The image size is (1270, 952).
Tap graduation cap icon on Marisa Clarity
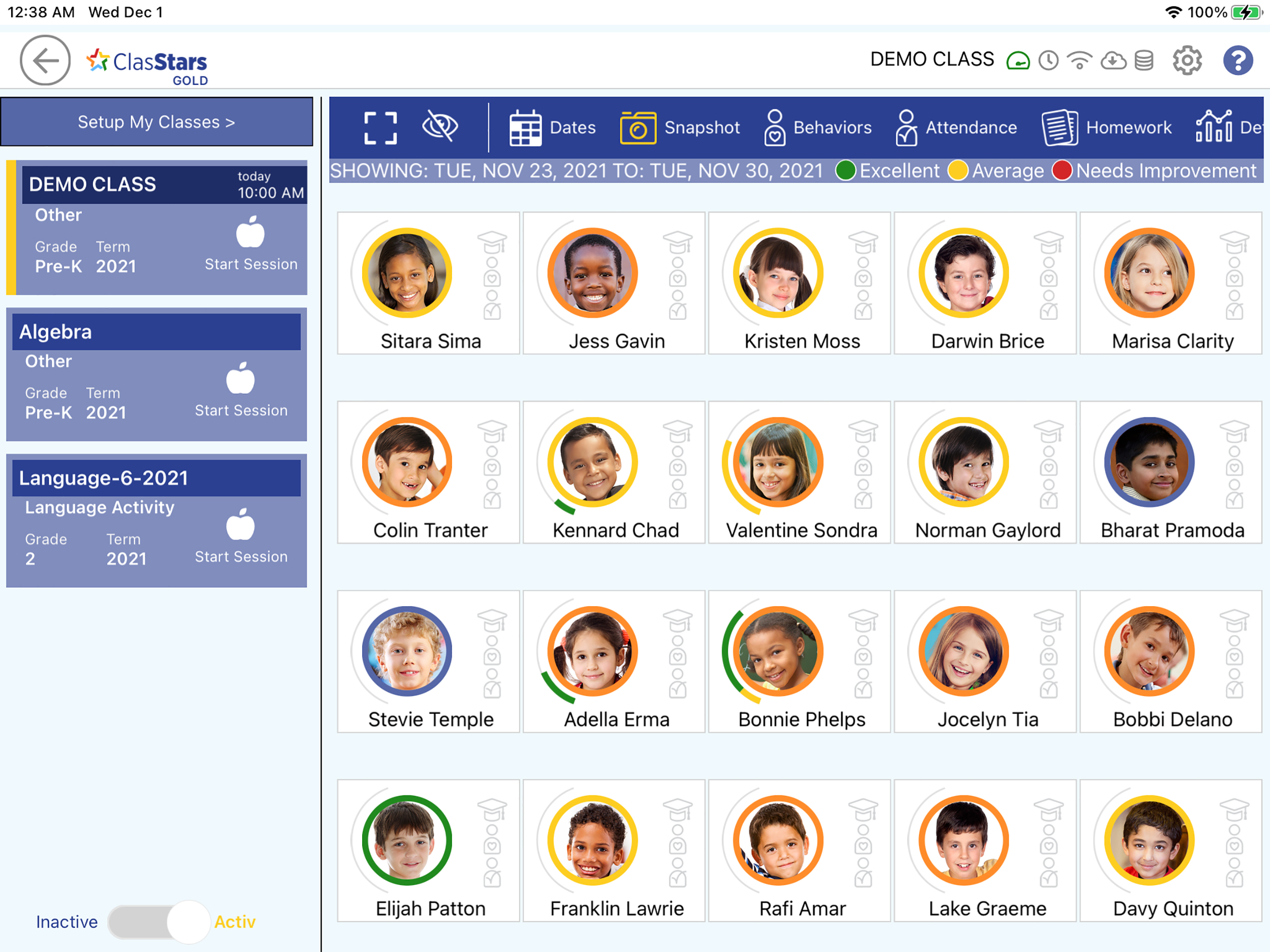(1234, 242)
